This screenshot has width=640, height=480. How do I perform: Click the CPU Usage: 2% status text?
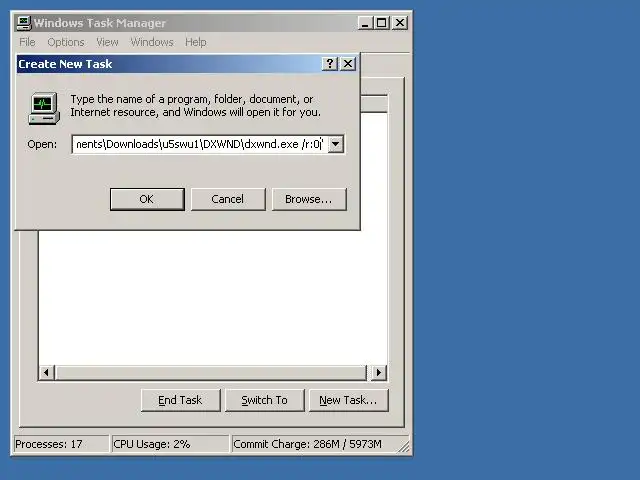[152, 444]
